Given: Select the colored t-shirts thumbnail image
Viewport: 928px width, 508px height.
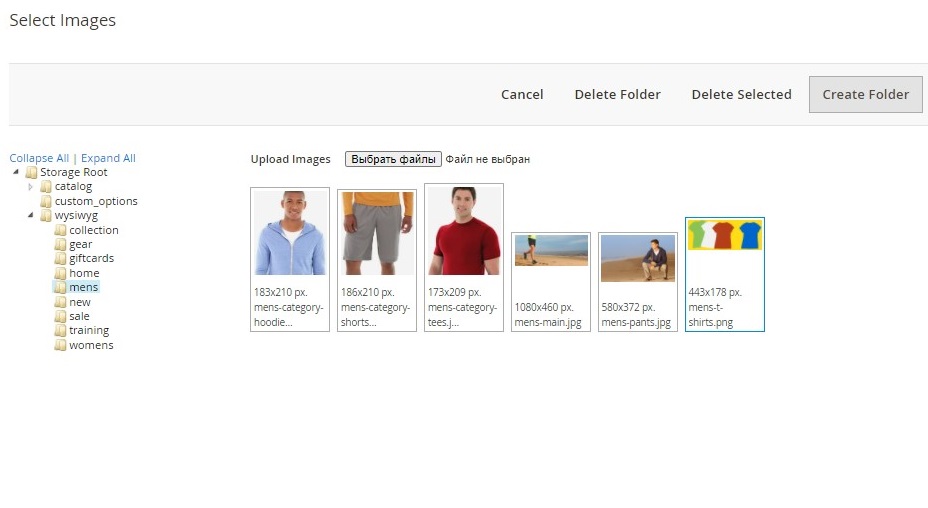Looking at the screenshot, I should [725, 235].
